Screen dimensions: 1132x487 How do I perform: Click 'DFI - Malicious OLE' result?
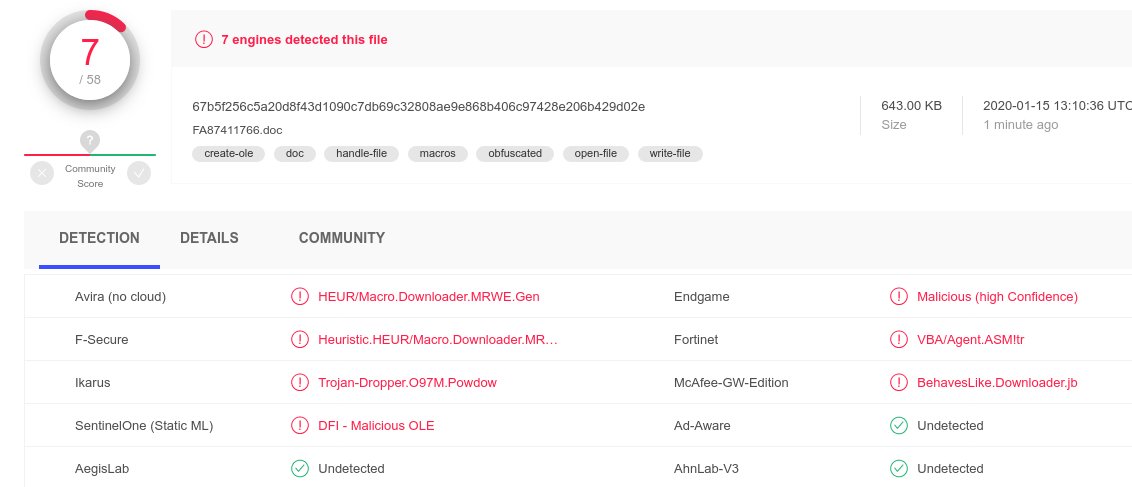click(376, 426)
